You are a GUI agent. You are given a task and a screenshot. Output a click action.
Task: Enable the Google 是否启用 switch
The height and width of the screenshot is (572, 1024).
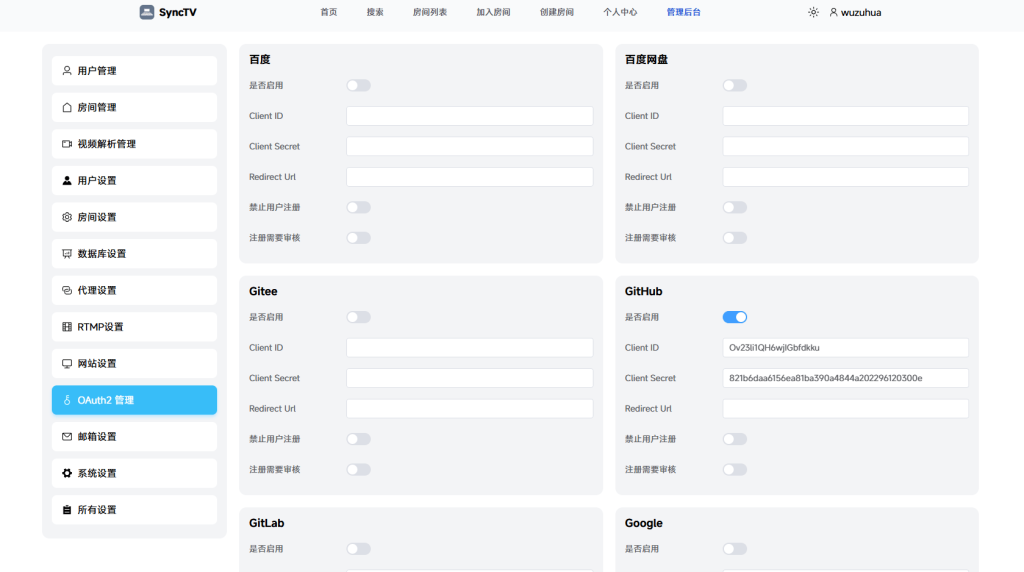(x=735, y=549)
